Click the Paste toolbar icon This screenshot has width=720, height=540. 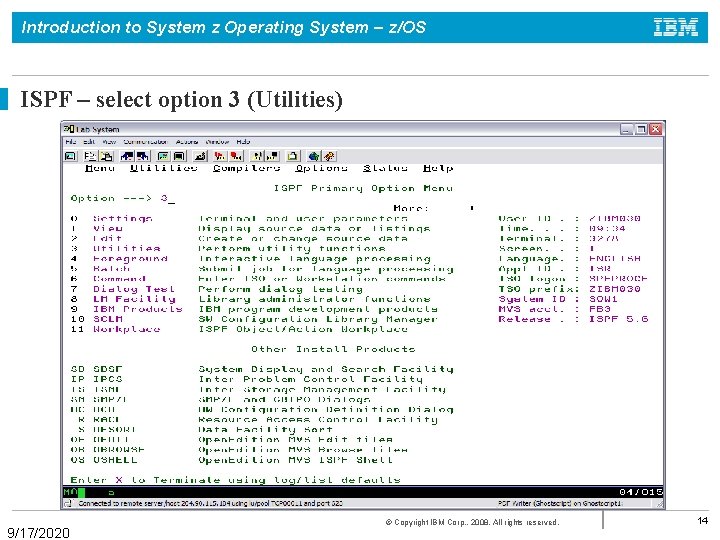pos(107,156)
